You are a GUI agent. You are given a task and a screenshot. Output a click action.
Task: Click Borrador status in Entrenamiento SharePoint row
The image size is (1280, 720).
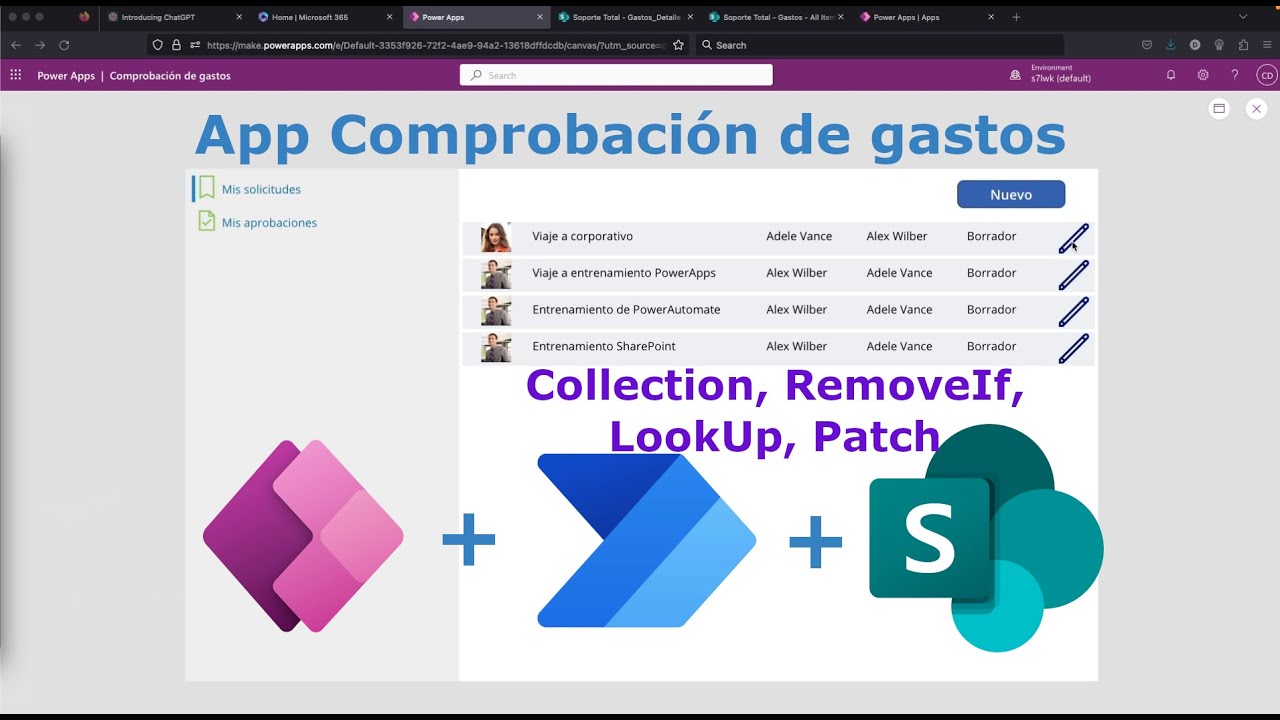(991, 346)
